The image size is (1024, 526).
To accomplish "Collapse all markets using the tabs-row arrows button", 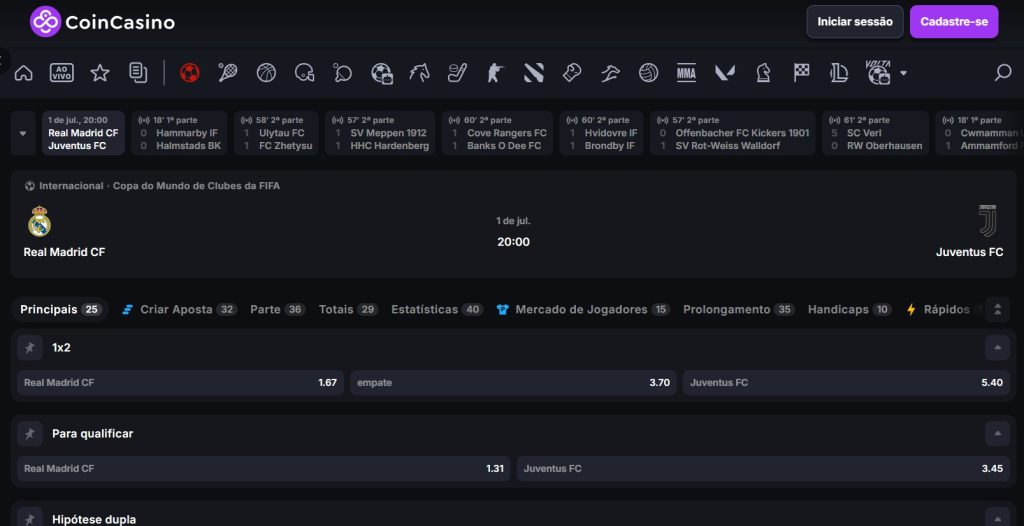I will (x=997, y=309).
